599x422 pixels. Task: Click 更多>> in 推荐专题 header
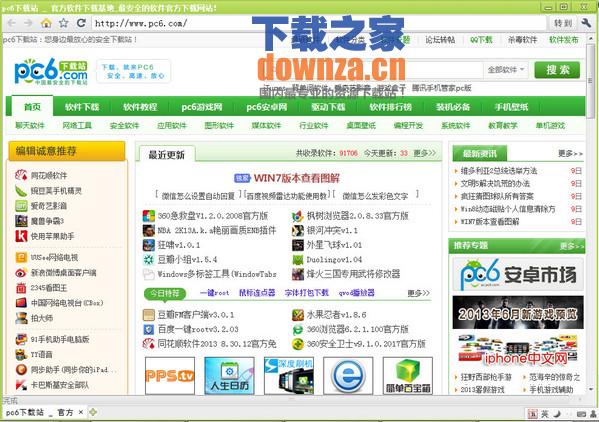(x=572, y=246)
